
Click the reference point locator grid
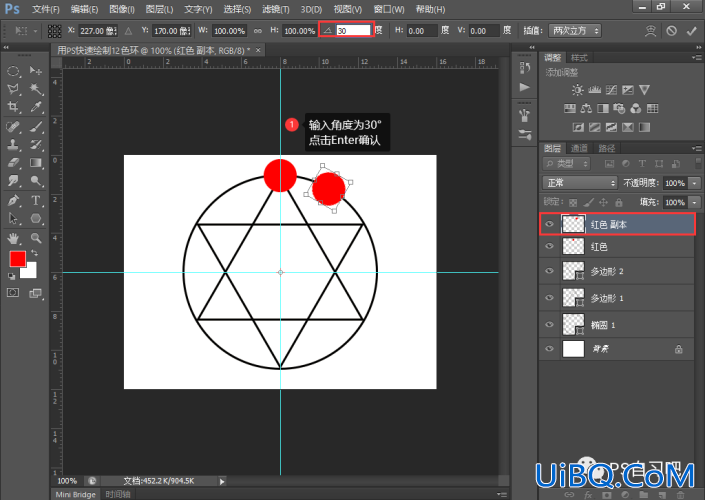54,31
